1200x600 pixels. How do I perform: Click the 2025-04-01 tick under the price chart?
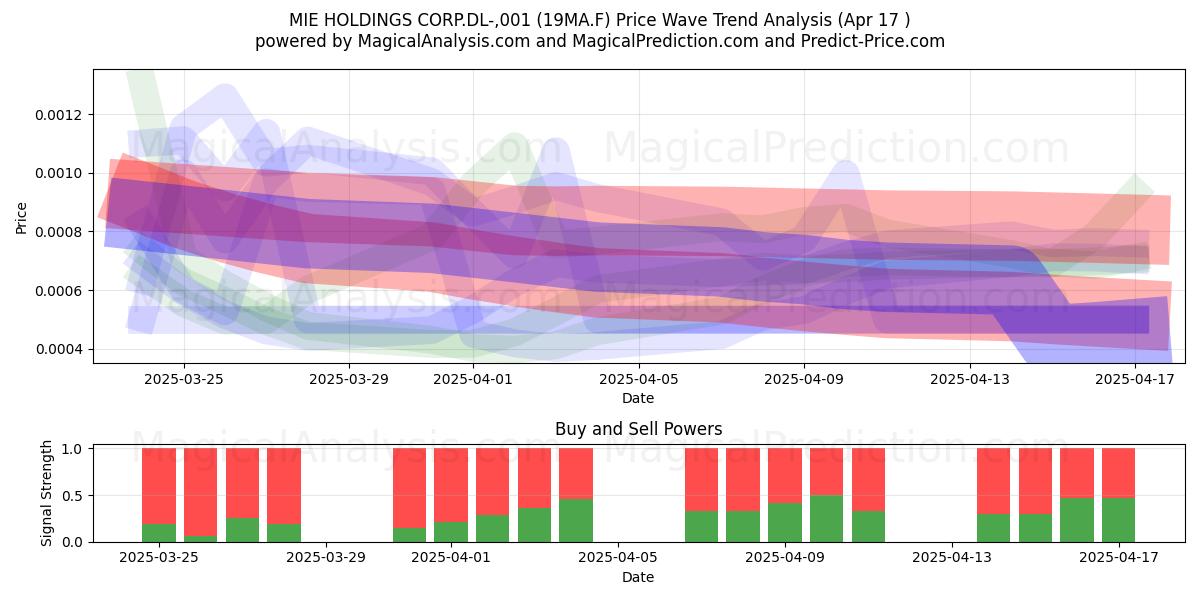473,379
